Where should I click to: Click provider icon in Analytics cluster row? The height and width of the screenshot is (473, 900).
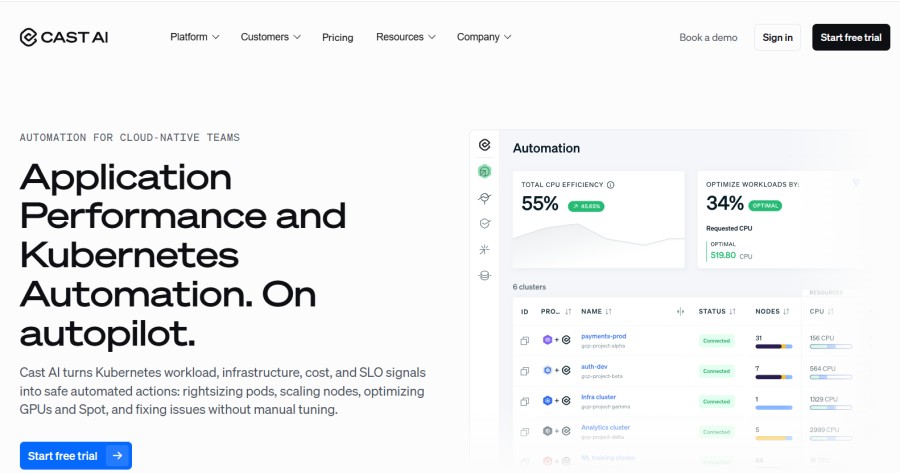548,431
